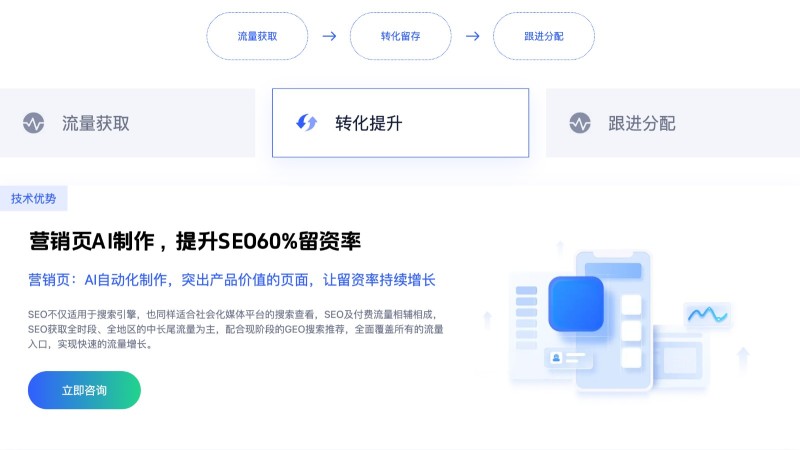This screenshot has height=450, width=800.
Task: Click the SEO description paragraph
Action: (x=236, y=329)
